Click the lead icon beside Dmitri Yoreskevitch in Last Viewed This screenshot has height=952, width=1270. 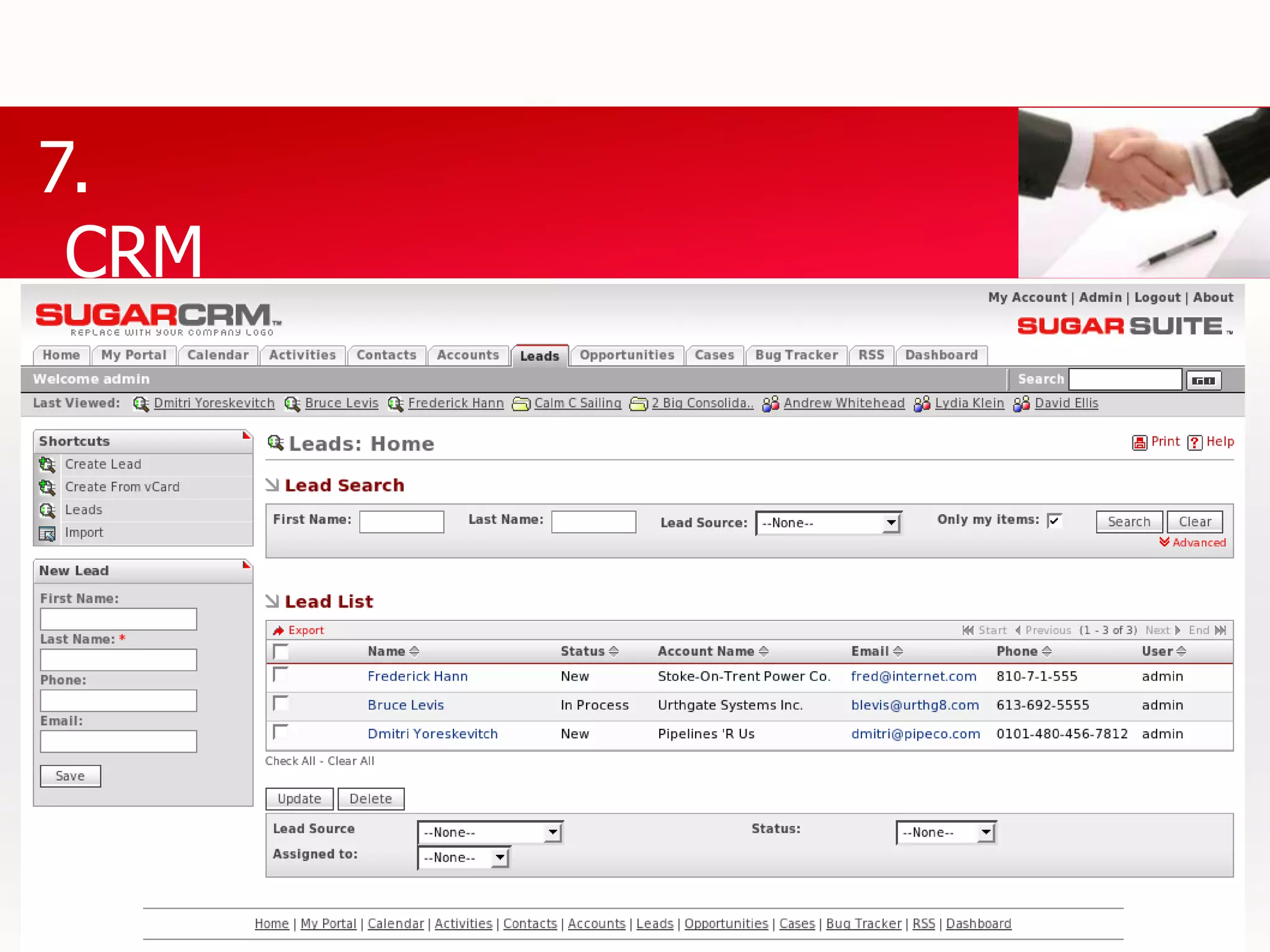pos(141,404)
